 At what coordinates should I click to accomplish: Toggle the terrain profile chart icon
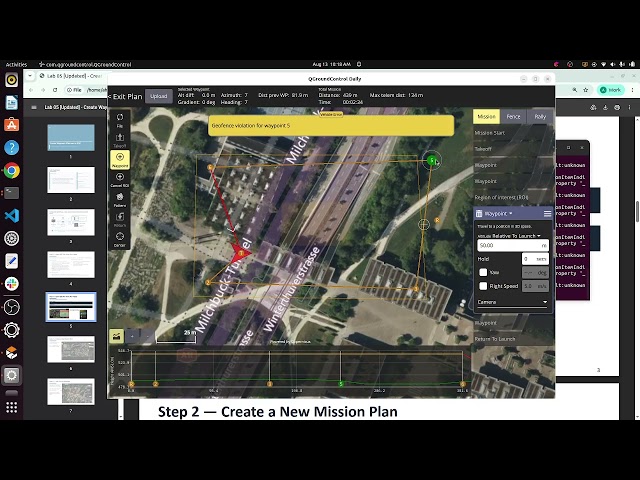coord(116,336)
